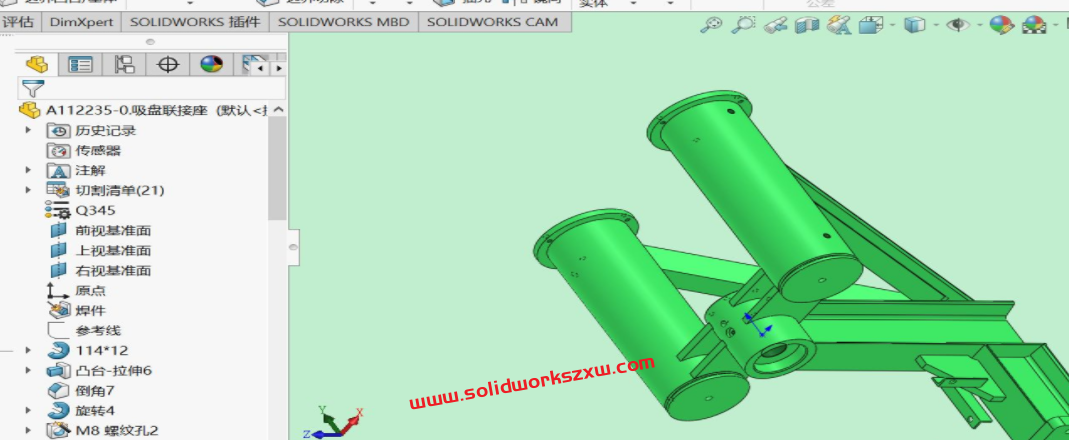Select the 前视基准面 plane
The width and height of the screenshot is (1069, 440).
[113, 231]
